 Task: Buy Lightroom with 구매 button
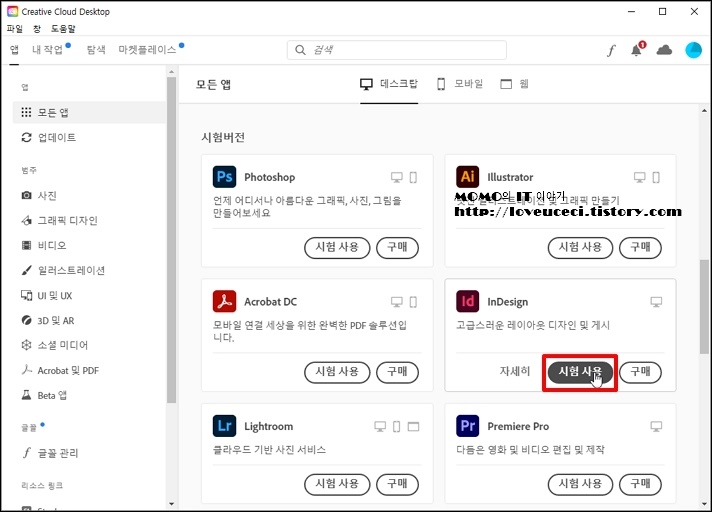397,484
